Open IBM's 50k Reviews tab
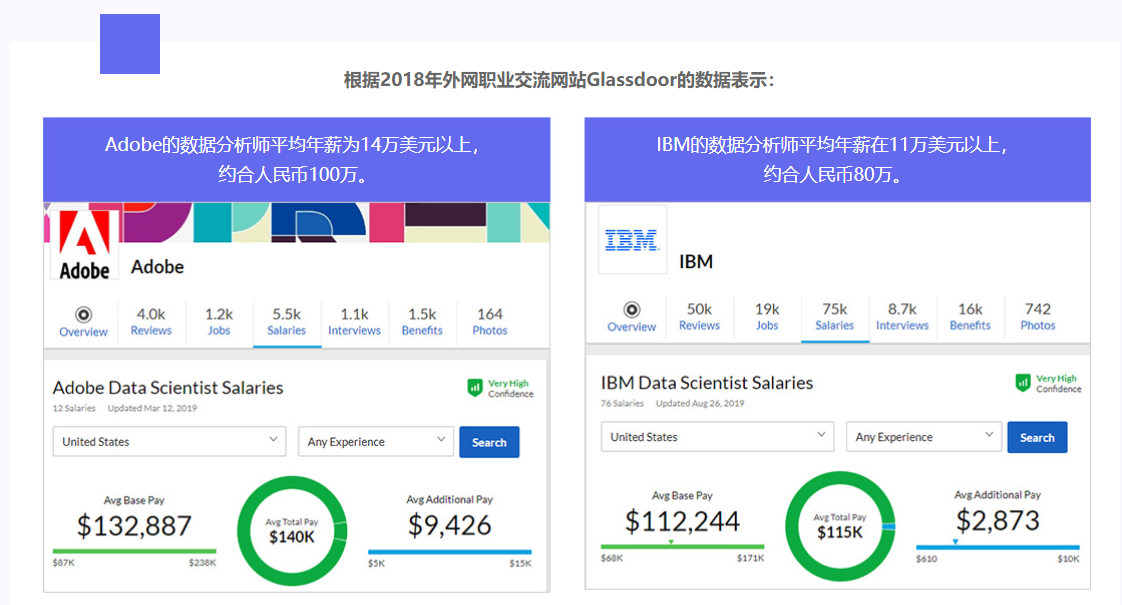The height and width of the screenshot is (605, 1122). click(x=699, y=316)
